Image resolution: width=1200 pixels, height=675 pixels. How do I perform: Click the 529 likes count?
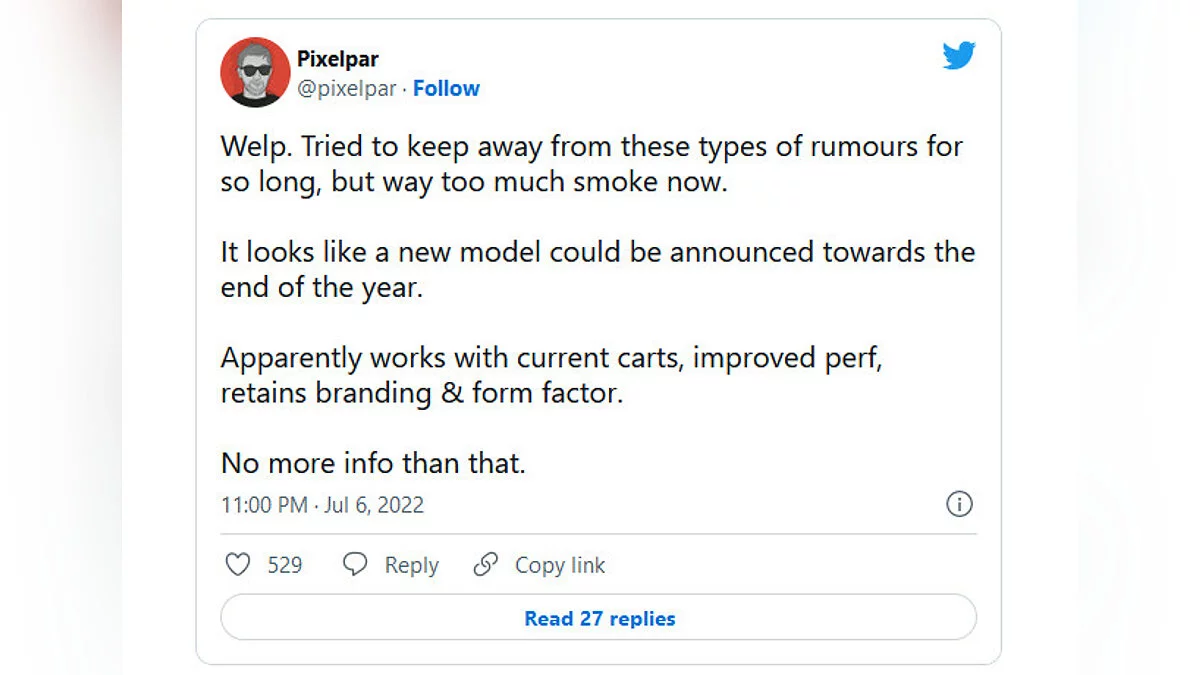tap(285, 565)
